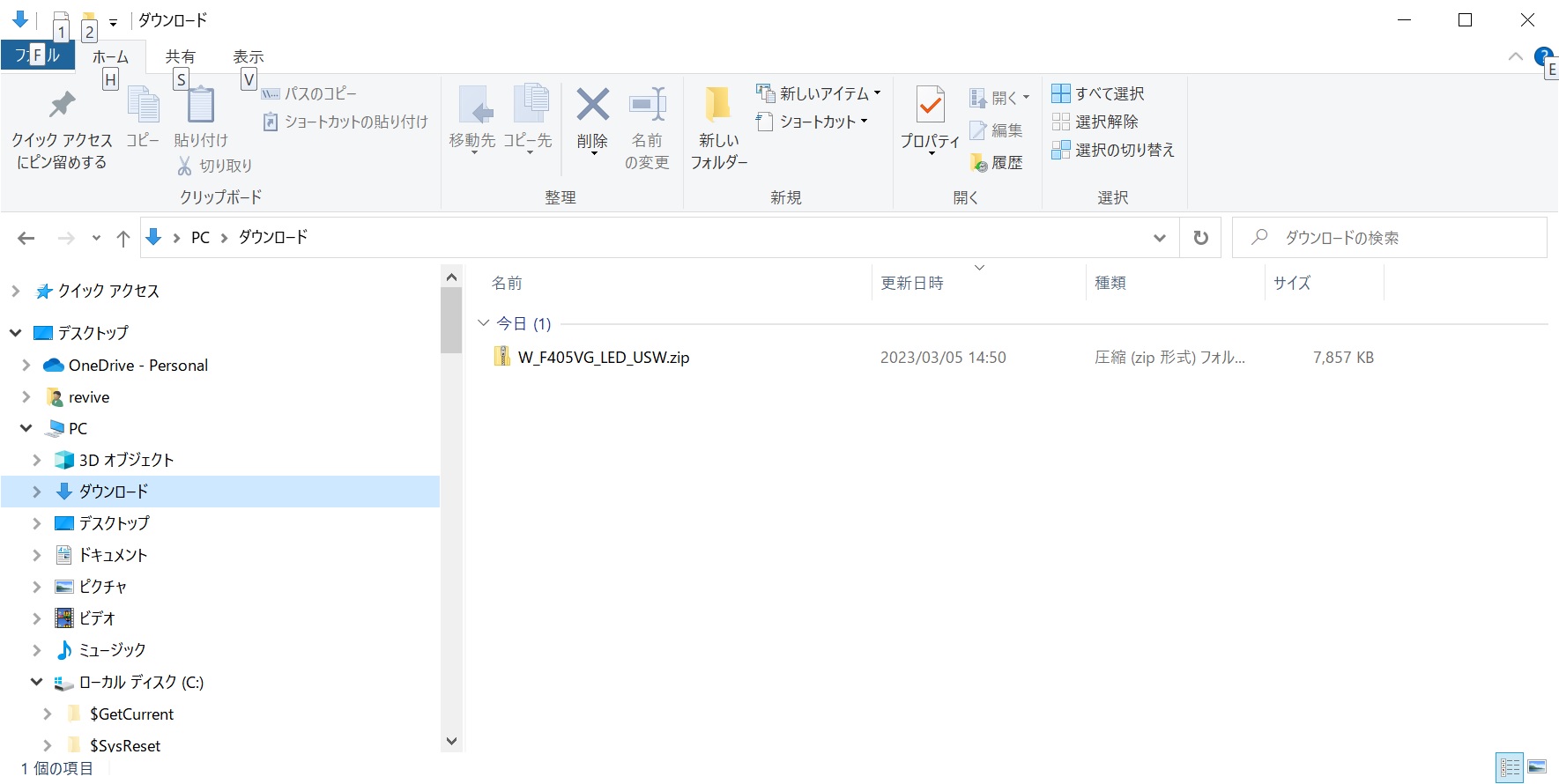
Task: Navigate back with the left arrow
Action: [x=26, y=238]
